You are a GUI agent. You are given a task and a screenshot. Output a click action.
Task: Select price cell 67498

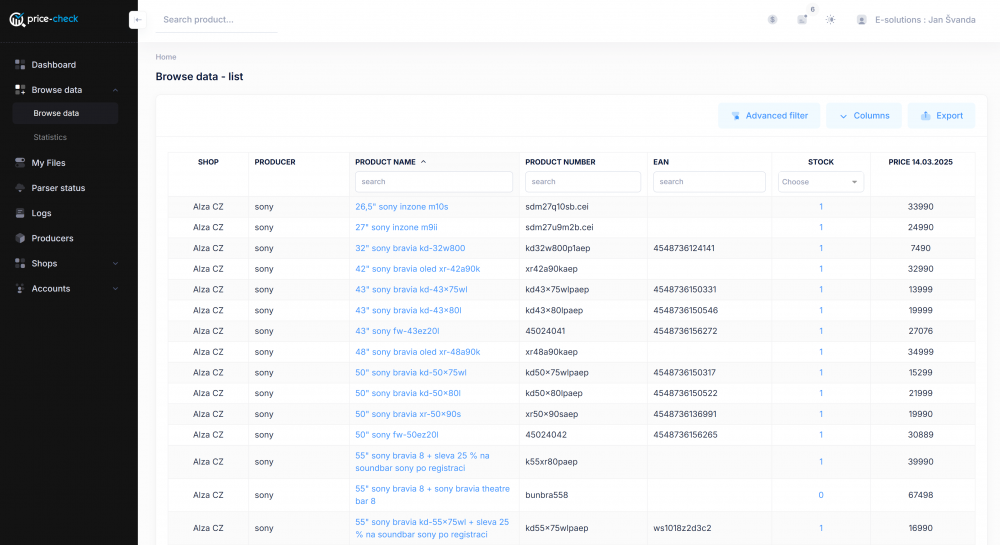[x=920, y=495]
